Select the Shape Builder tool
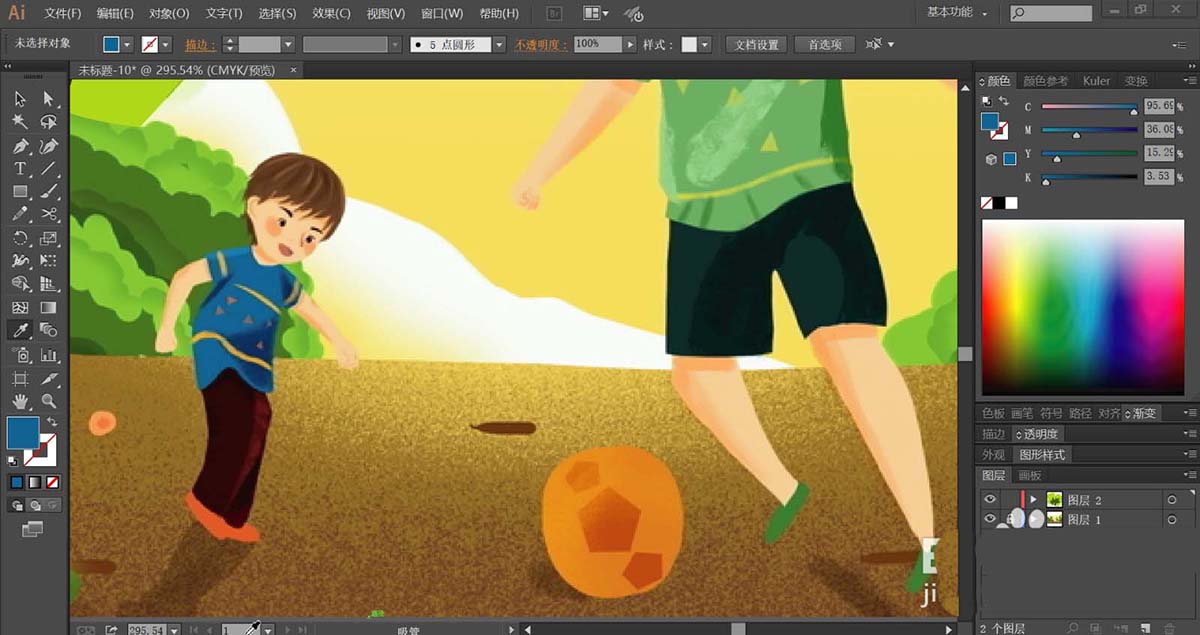This screenshot has width=1200, height=635. pos(20,284)
